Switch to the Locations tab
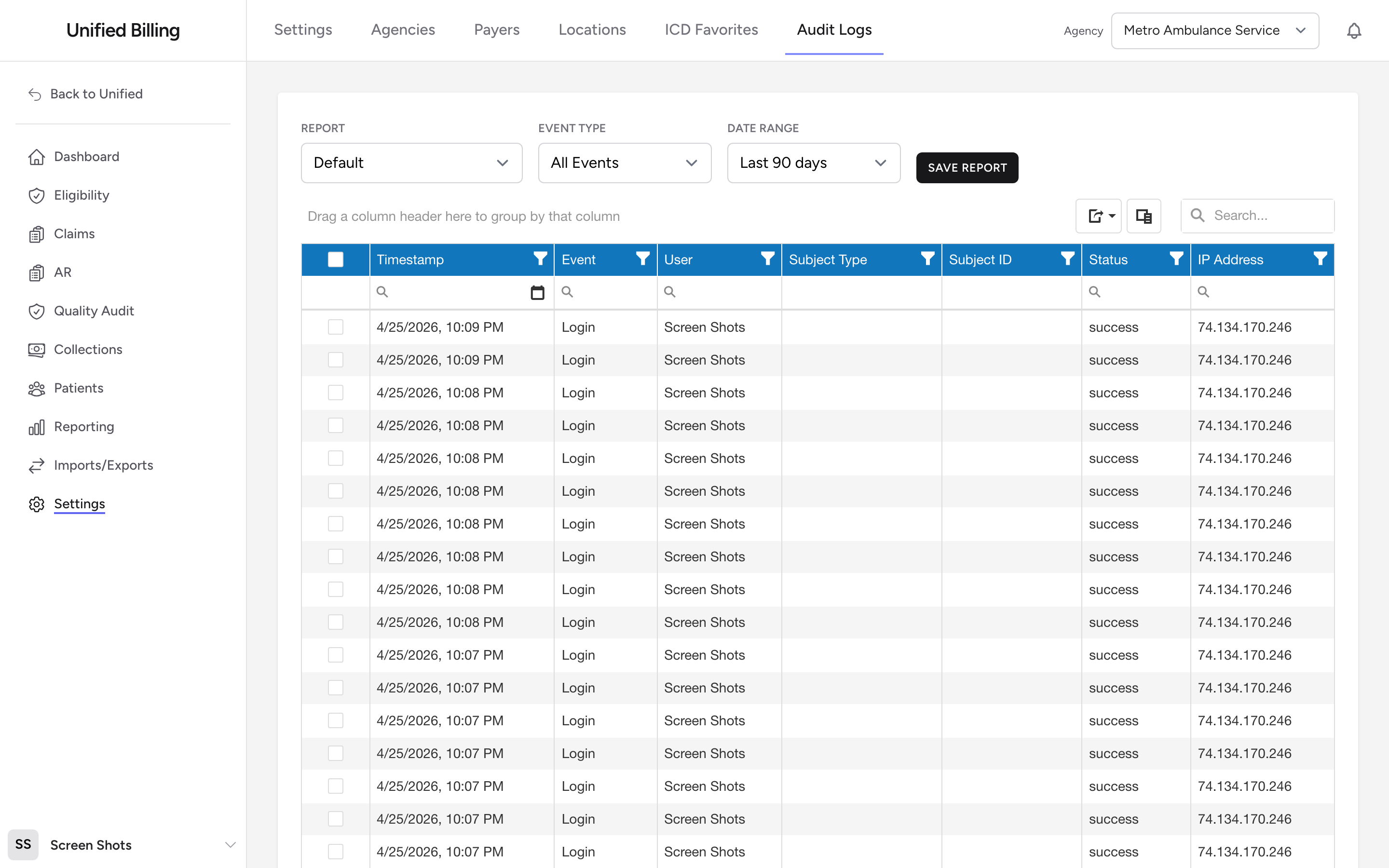Screen dimensions: 1389x868 coord(592,30)
